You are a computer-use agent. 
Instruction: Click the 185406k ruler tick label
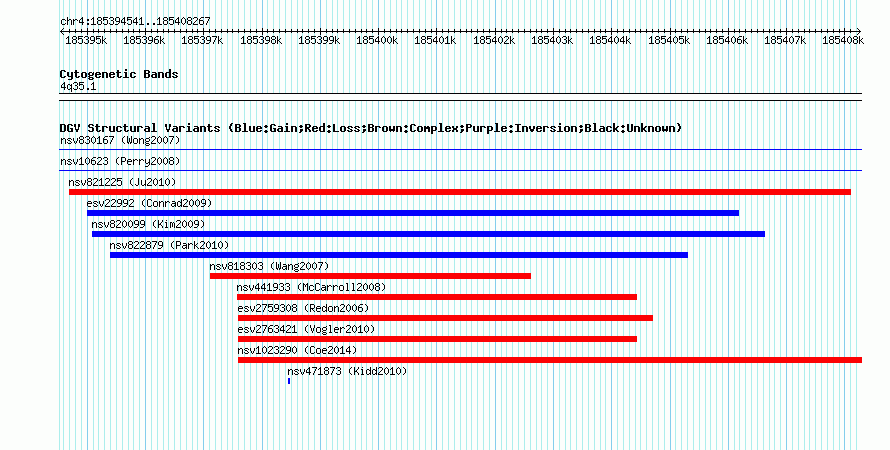(x=727, y=40)
